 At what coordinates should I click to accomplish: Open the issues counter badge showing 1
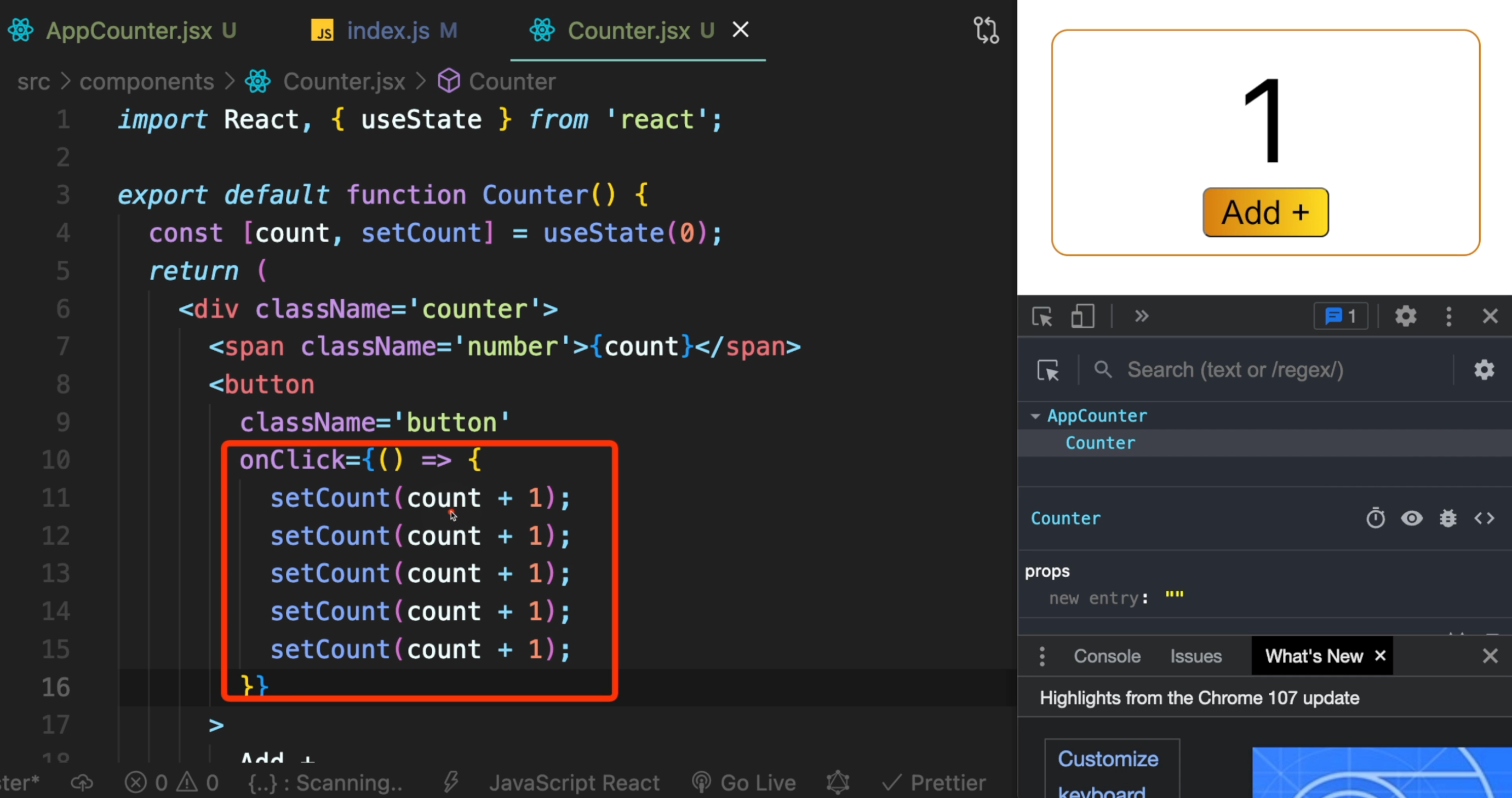coord(1341,316)
